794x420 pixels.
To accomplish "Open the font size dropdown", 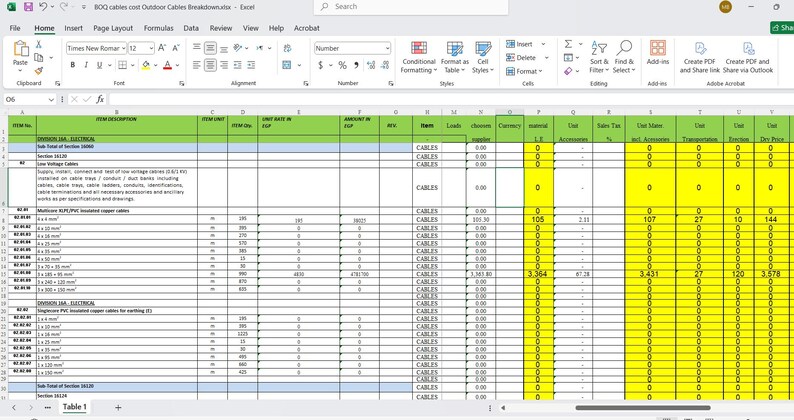I will (x=151, y=48).
